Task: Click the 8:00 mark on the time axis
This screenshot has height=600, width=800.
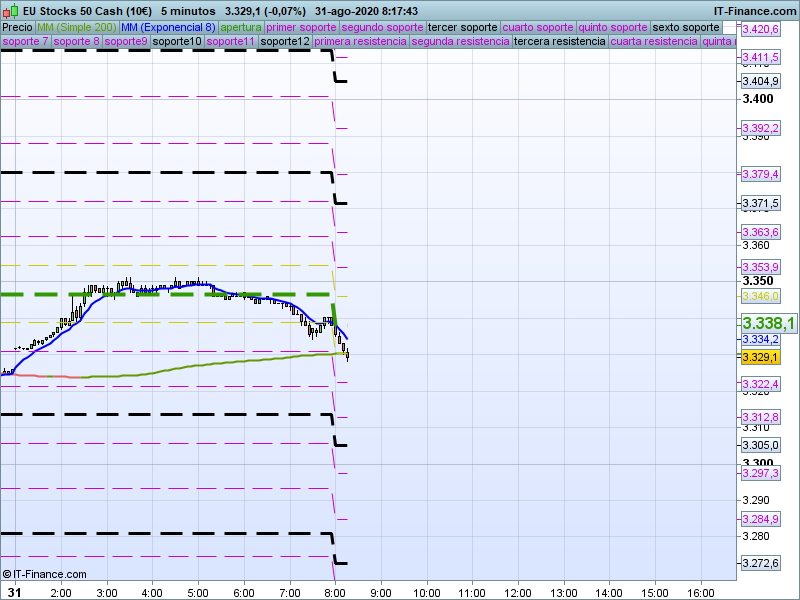Action: tap(335, 592)
